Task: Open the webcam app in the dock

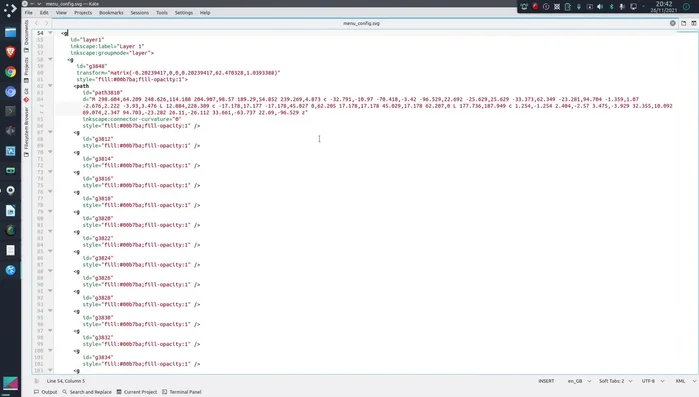Action: (x=10, y=190)
